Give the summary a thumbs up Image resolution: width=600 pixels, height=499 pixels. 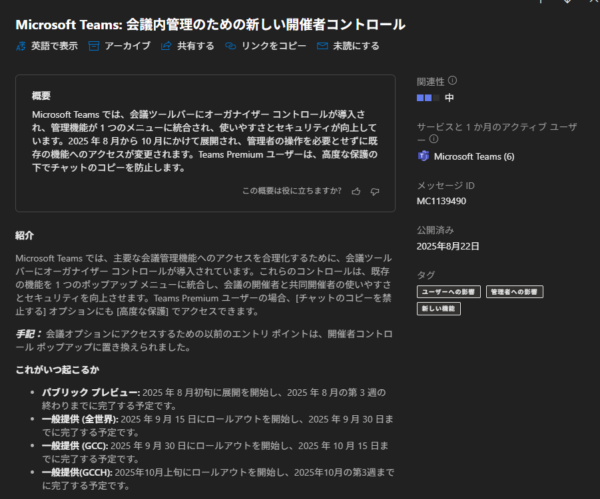(x=356, y=190)
